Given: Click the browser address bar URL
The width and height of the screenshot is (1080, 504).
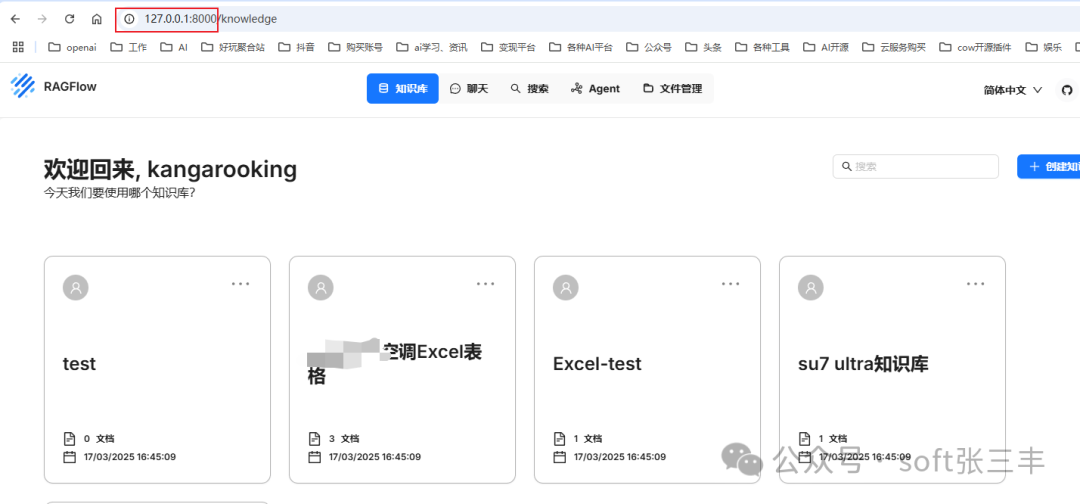Looking at the screenshot, I should [x=210, y=19].
